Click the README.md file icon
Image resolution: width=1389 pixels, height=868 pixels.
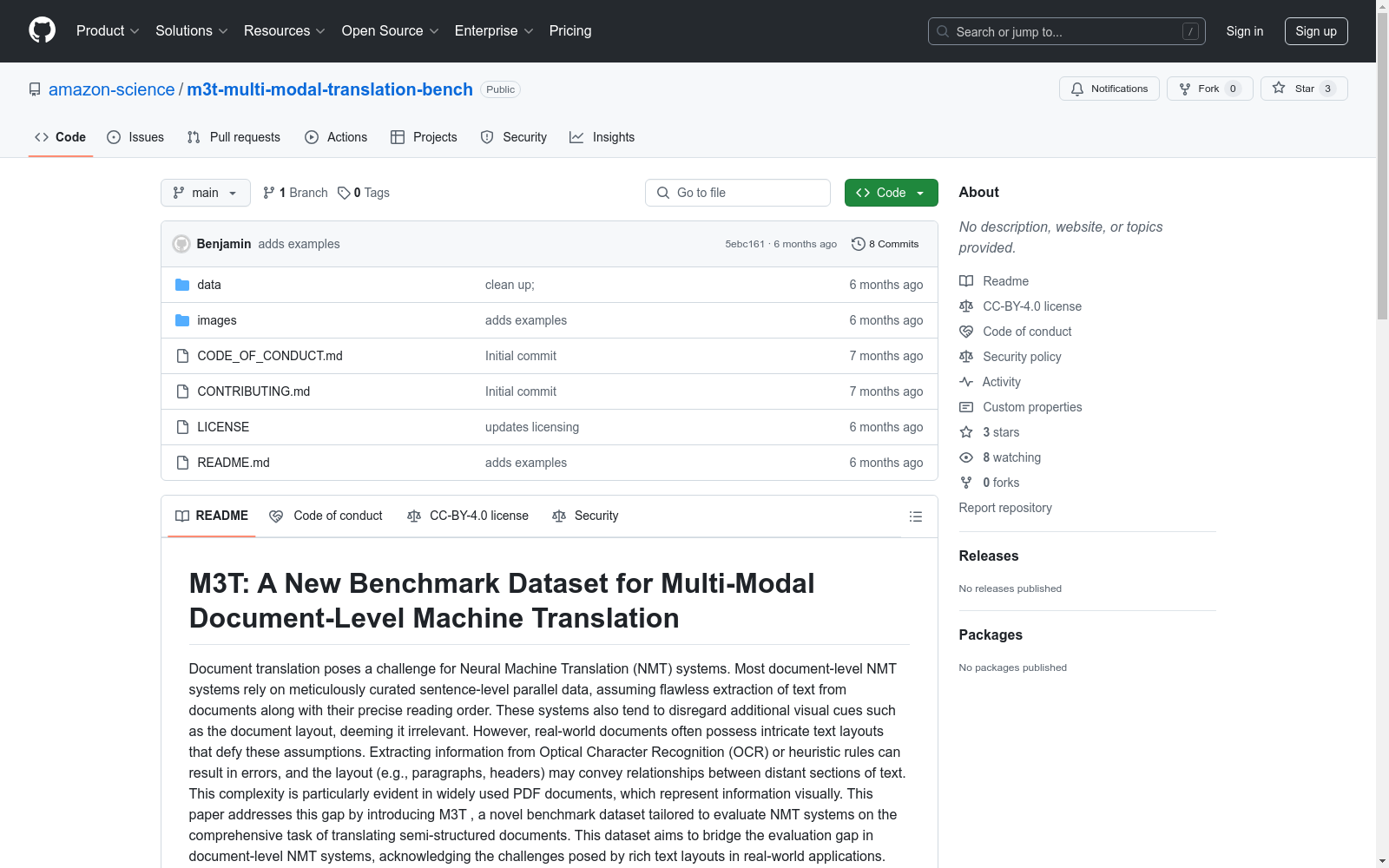(x=182, y=463)
